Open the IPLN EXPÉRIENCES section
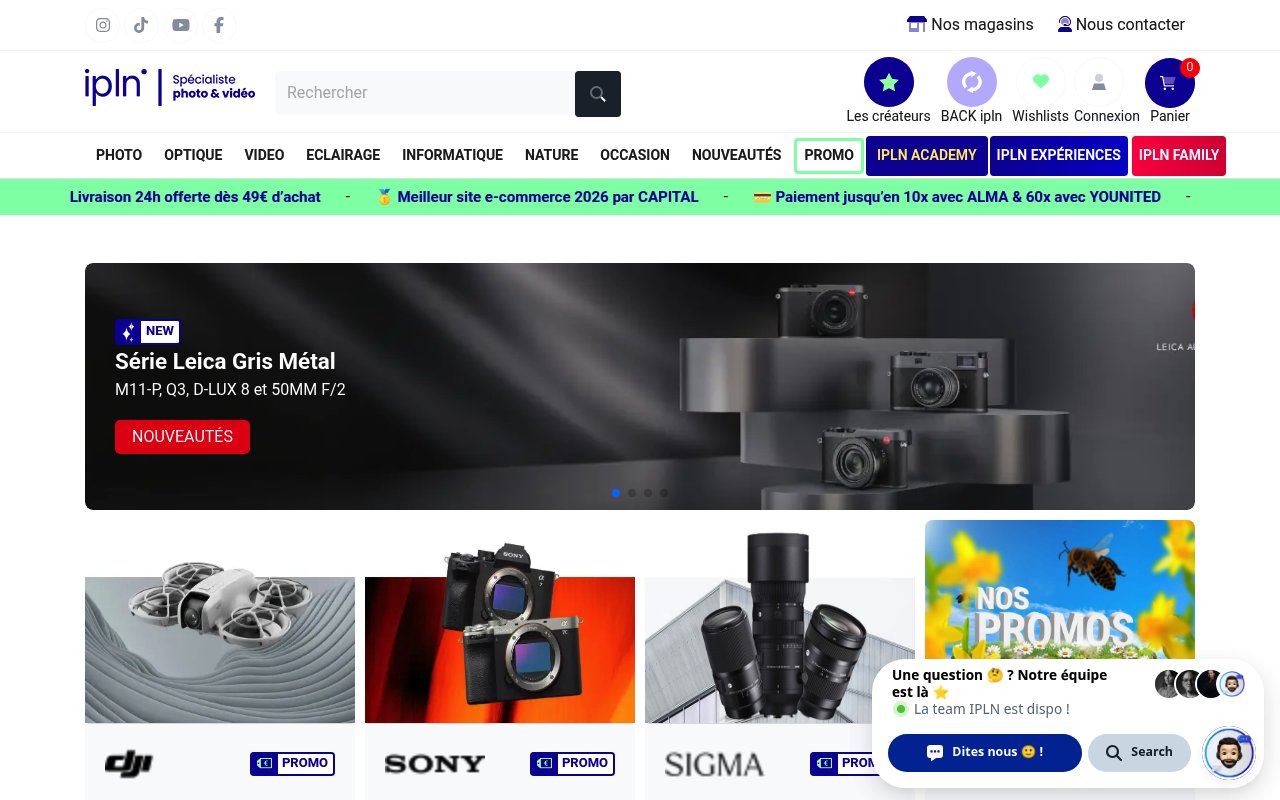 pyautogui.click(x=1059, y=155)
